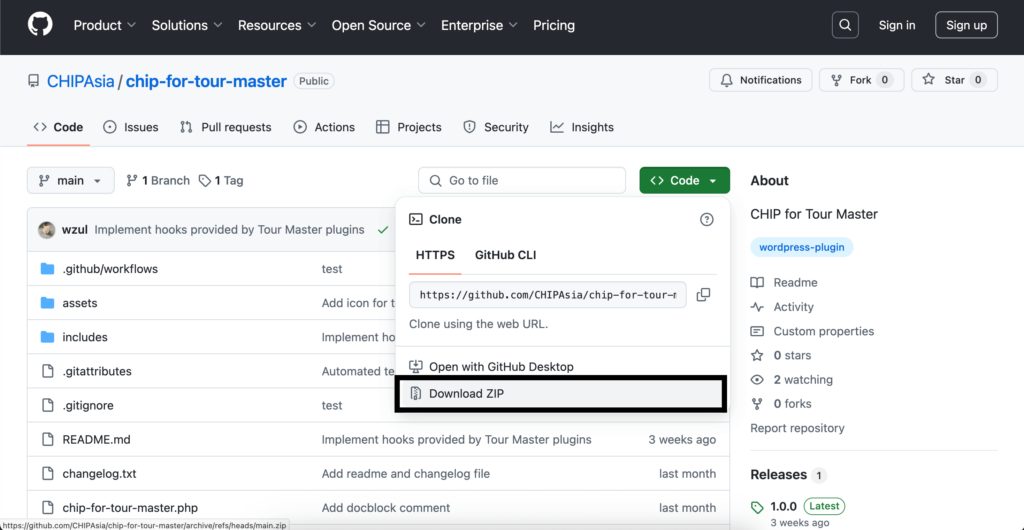
Task: Open the Issues tab
Action: 131,127
